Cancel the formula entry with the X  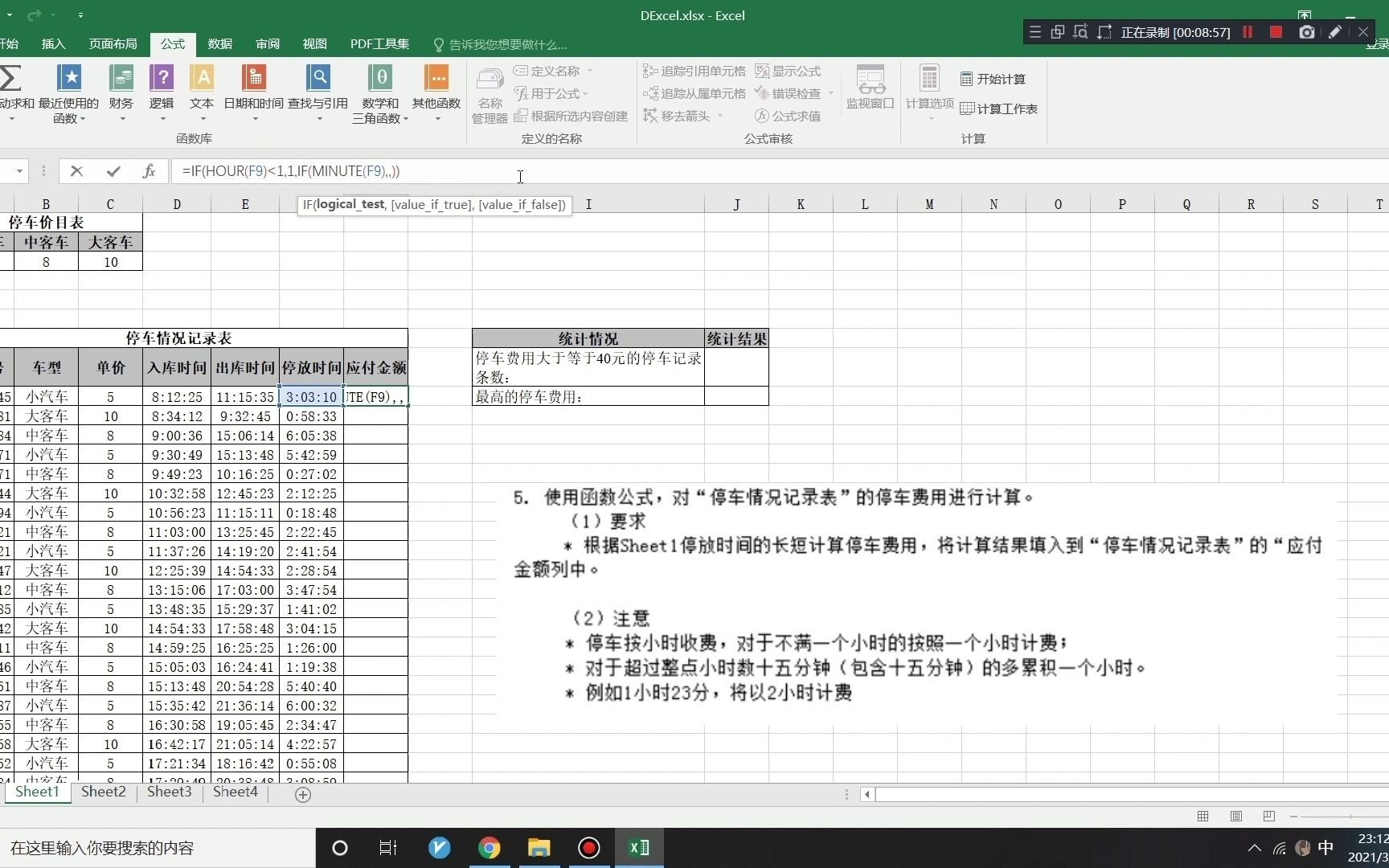(77, 171)
